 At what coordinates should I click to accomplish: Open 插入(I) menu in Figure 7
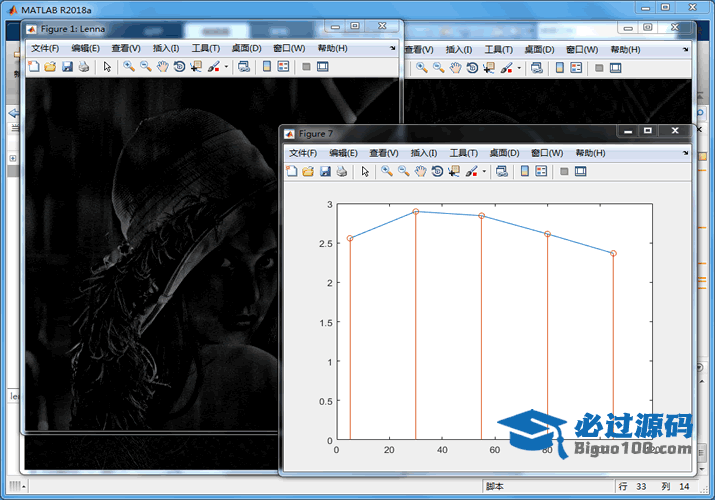coord(424,153)
